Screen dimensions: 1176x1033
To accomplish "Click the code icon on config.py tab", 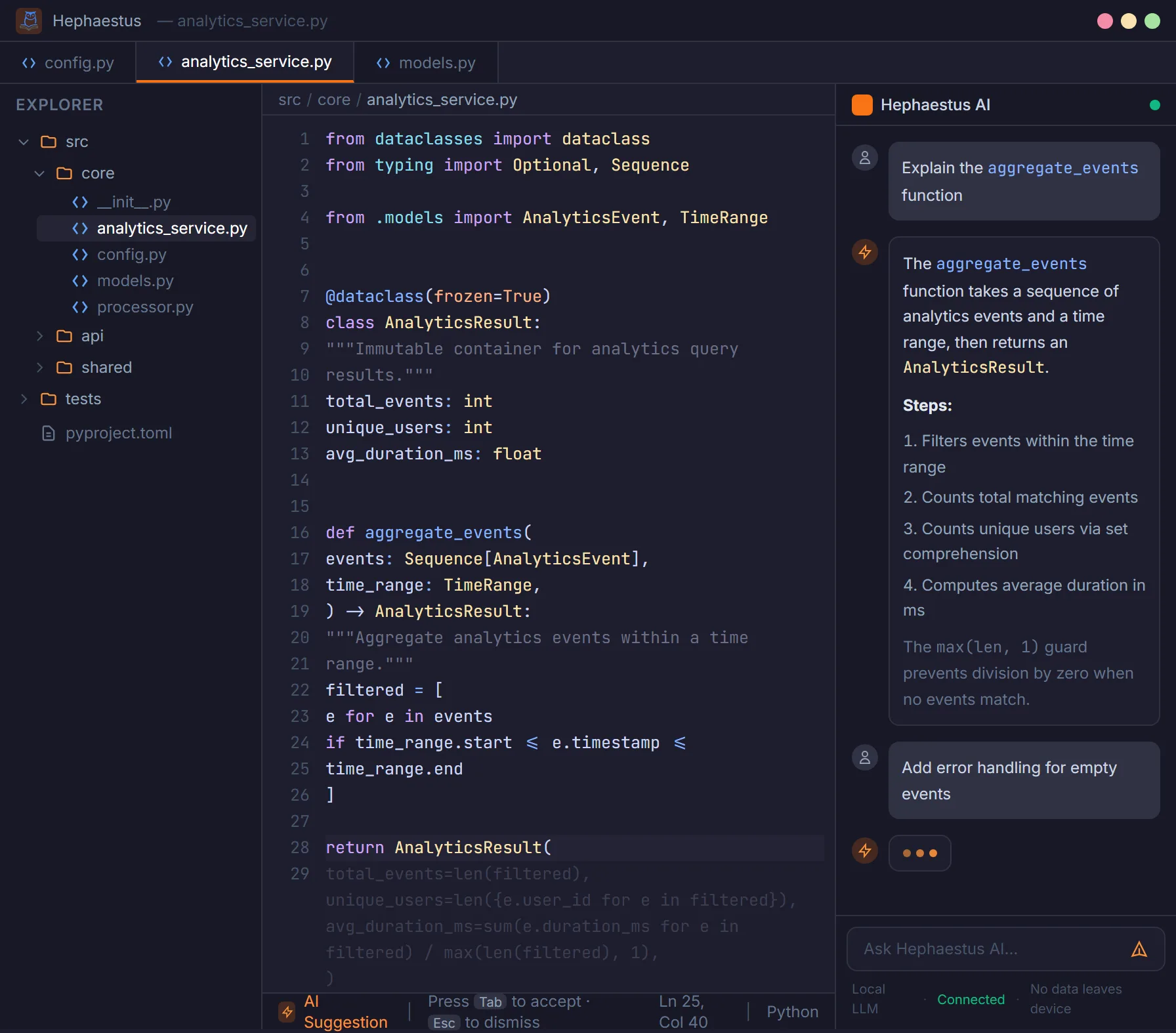I will [x=29, y=63].
